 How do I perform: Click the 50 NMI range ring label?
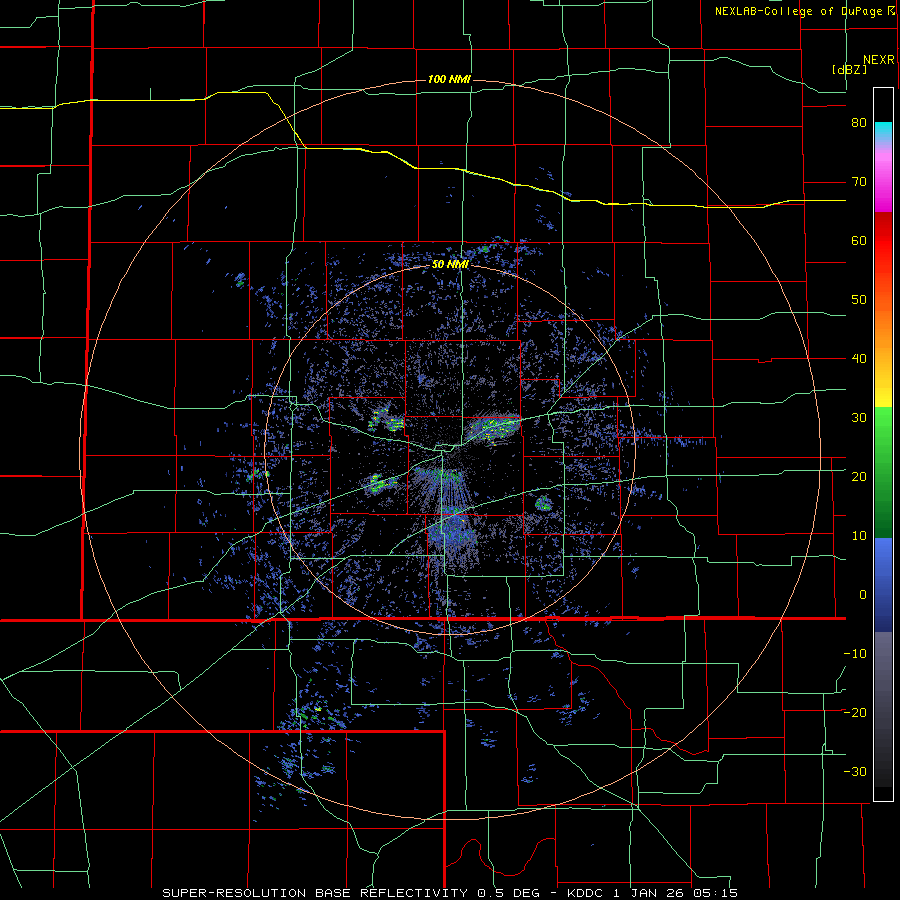click(x=451, y=265)
